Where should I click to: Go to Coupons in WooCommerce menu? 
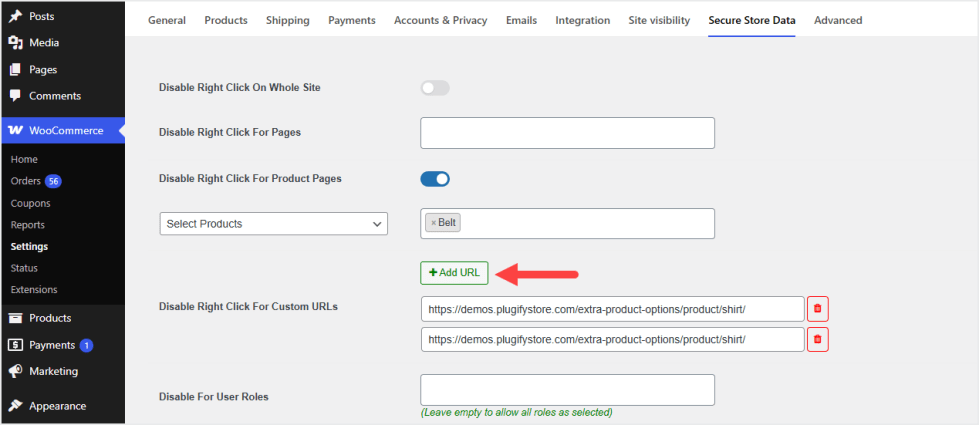point(31,203)
